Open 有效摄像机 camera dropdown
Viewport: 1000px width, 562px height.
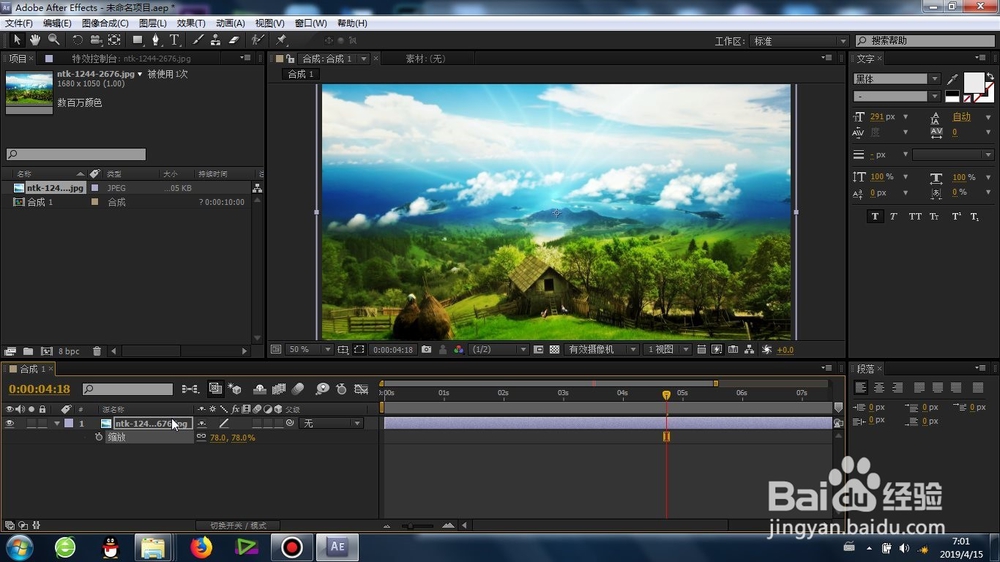[x=602, y=350]
